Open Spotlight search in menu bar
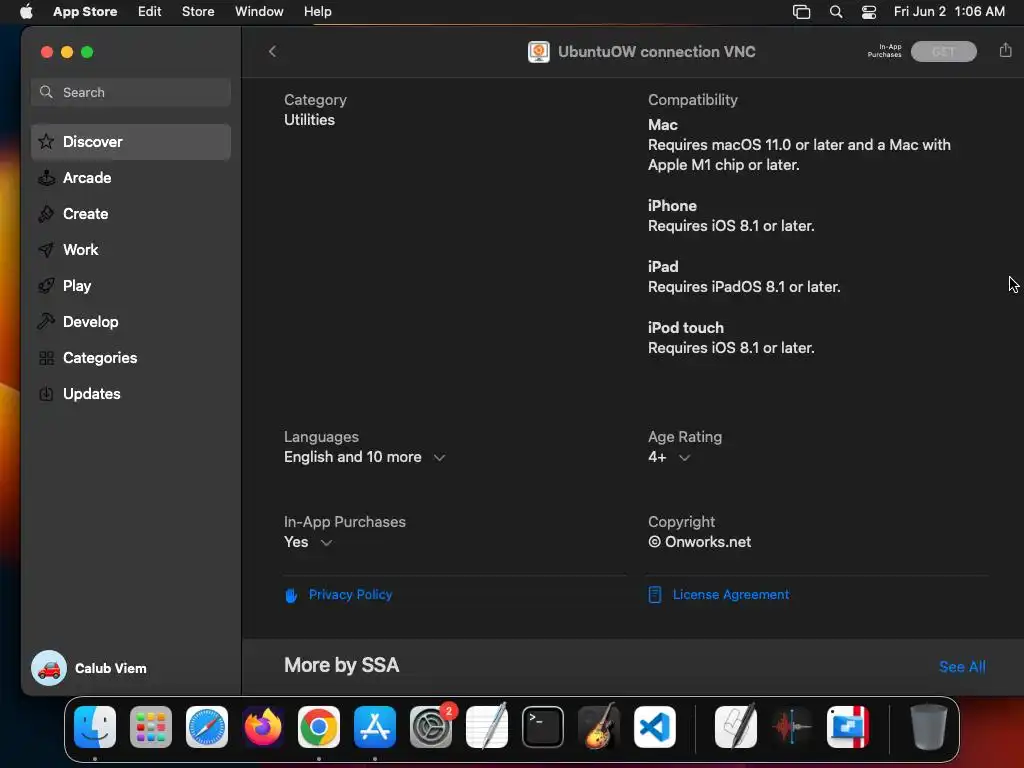Viewport: 1024px width, 768px height. coord(835,12)
